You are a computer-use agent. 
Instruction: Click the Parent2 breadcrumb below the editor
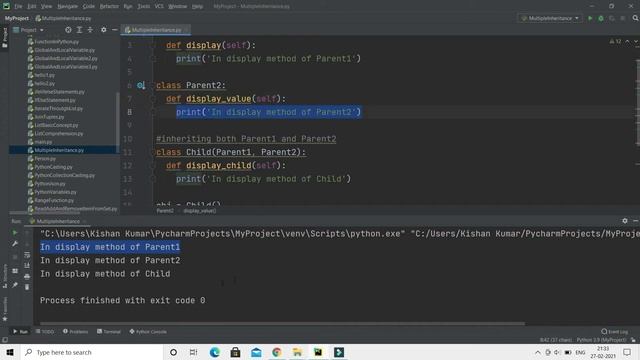165,211
